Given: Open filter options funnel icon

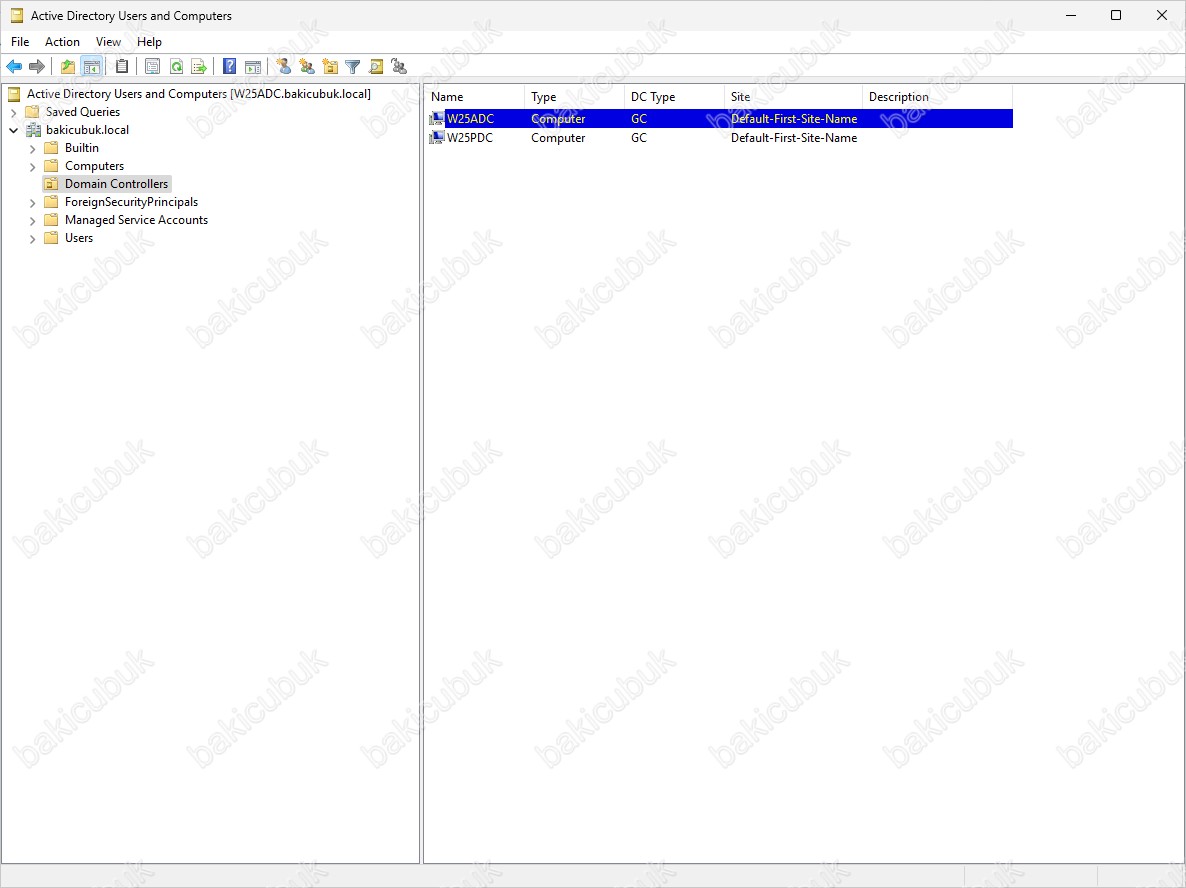Looking at the screenshot, I should [x=352, y=67].
